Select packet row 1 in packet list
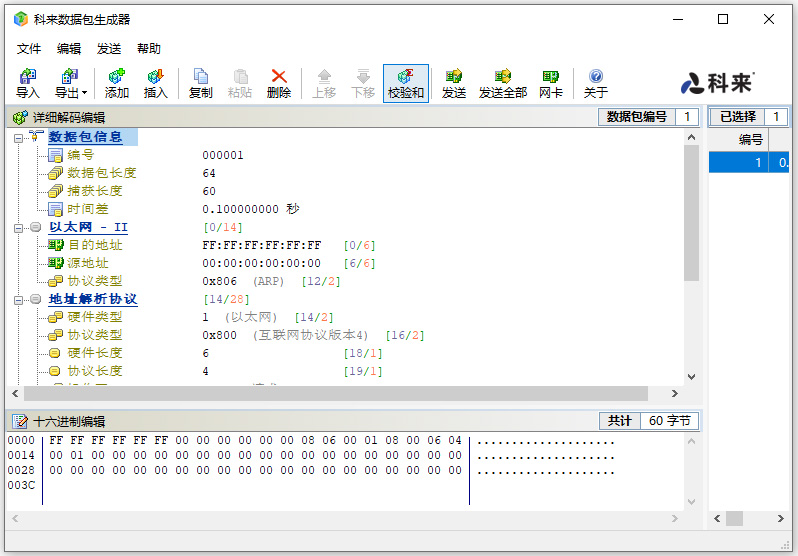 [x=749, y=162]
